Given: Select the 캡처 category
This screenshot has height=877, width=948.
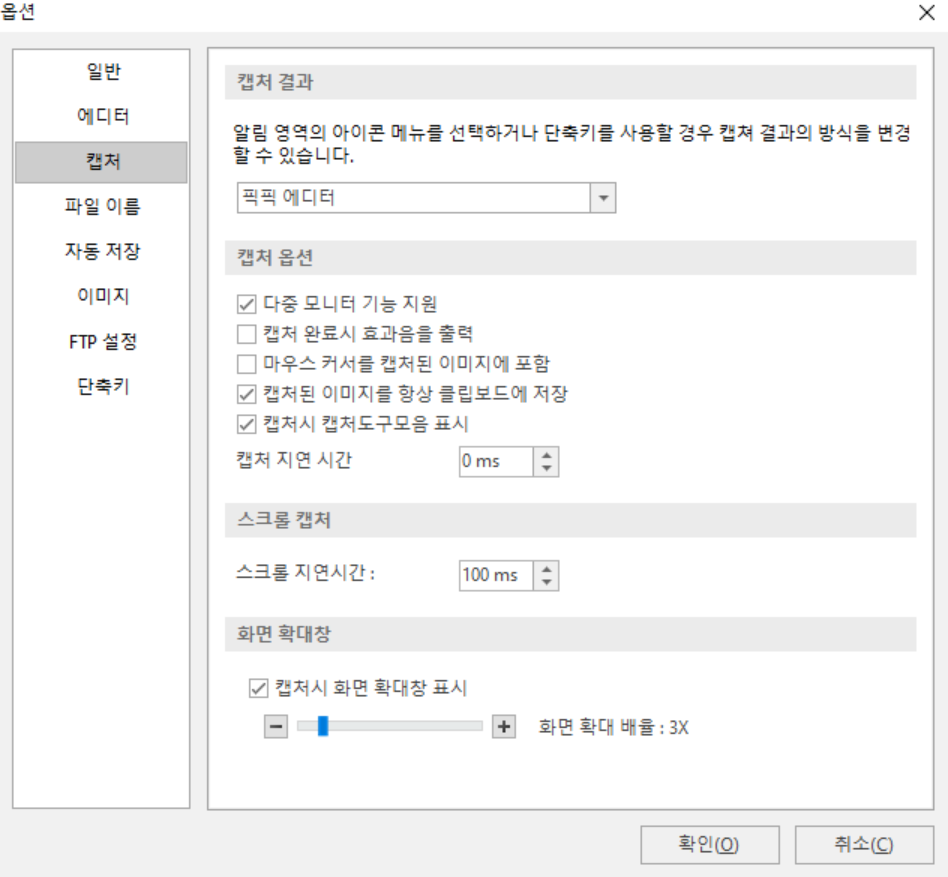Looking at the screenshot, I should [x=102, y=162].
